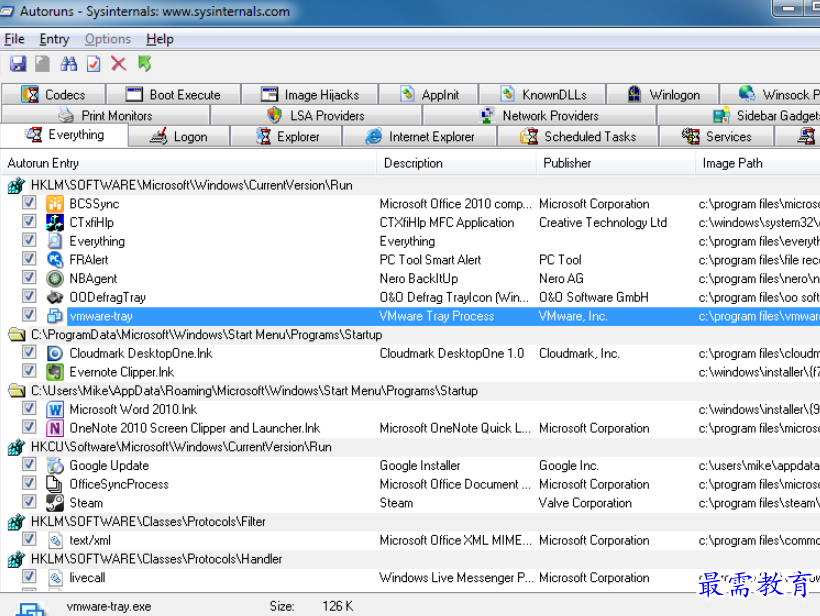Click the BCSSync entry icon
The width and height of the screenshot is (820, 616).
54,204
